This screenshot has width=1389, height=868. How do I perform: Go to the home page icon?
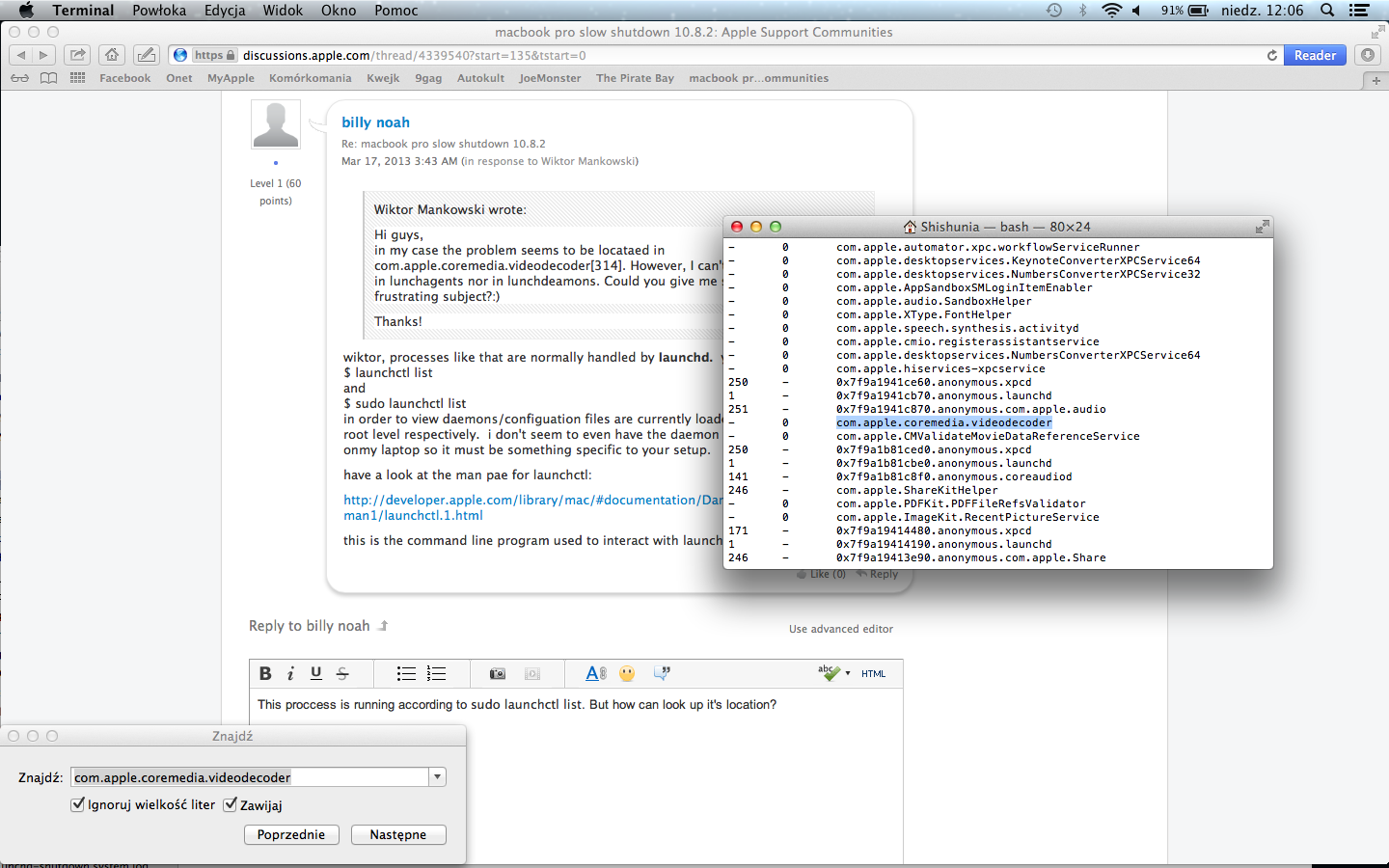[112, 55]
